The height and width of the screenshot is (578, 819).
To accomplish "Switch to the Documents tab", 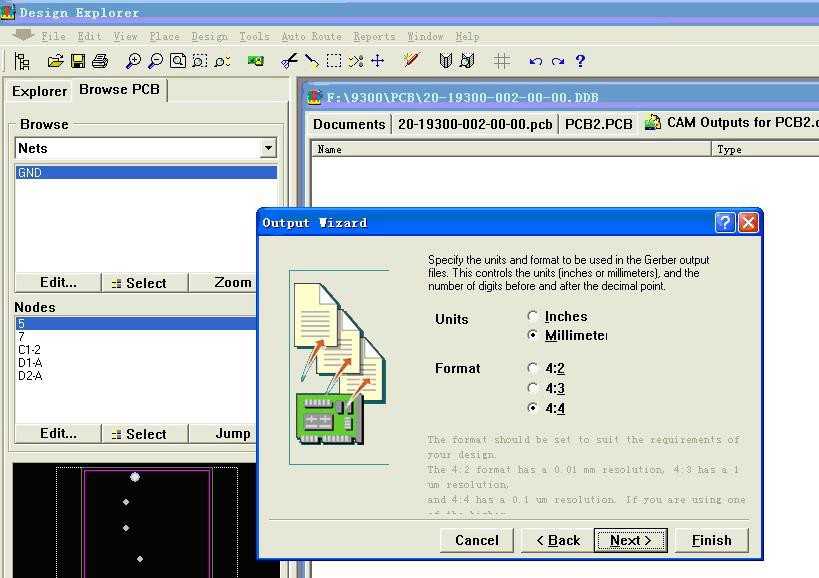I will [349, 124].
